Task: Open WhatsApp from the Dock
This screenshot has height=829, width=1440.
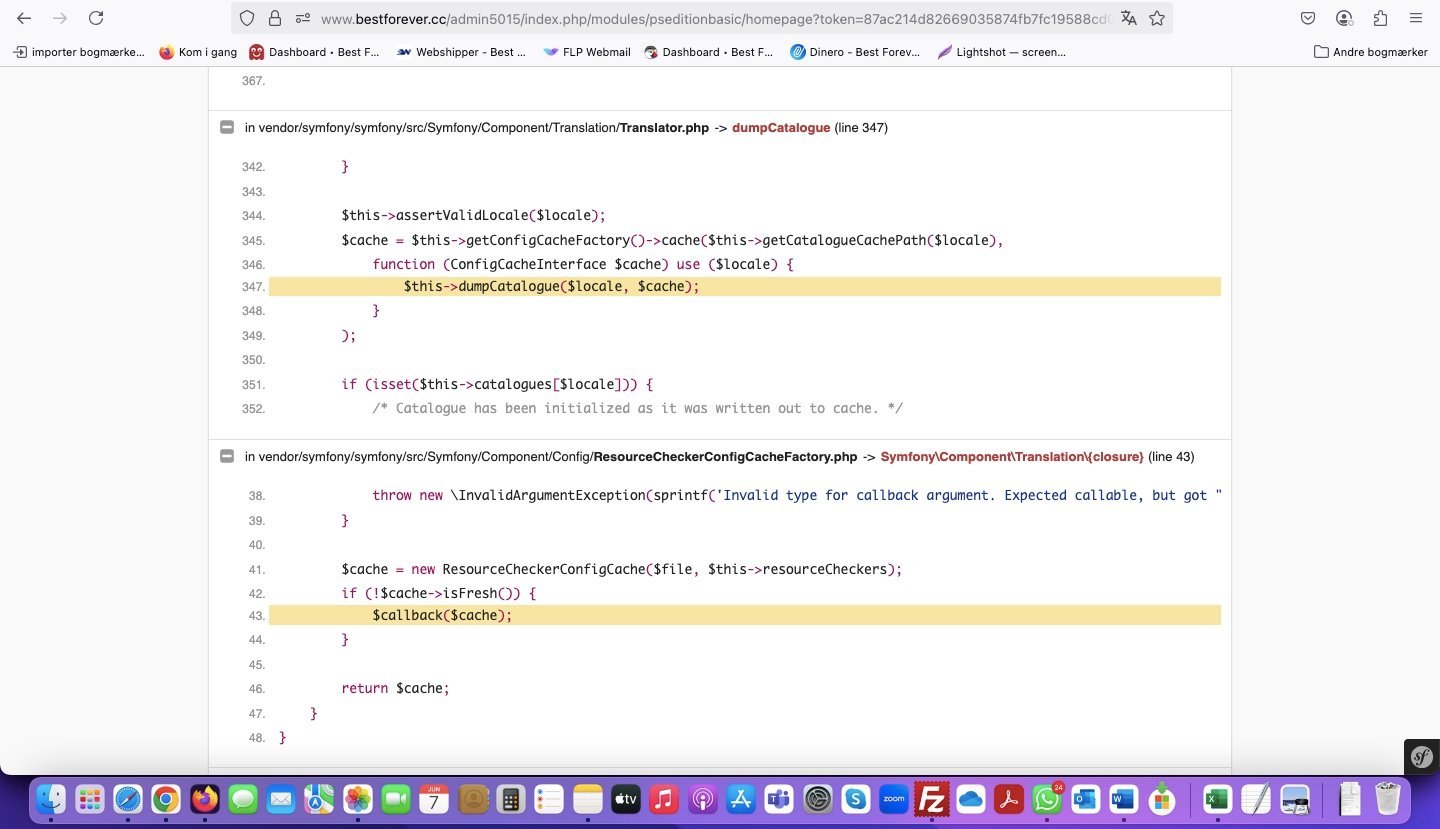Action: pyautogui.click(x=1047, y=799)
